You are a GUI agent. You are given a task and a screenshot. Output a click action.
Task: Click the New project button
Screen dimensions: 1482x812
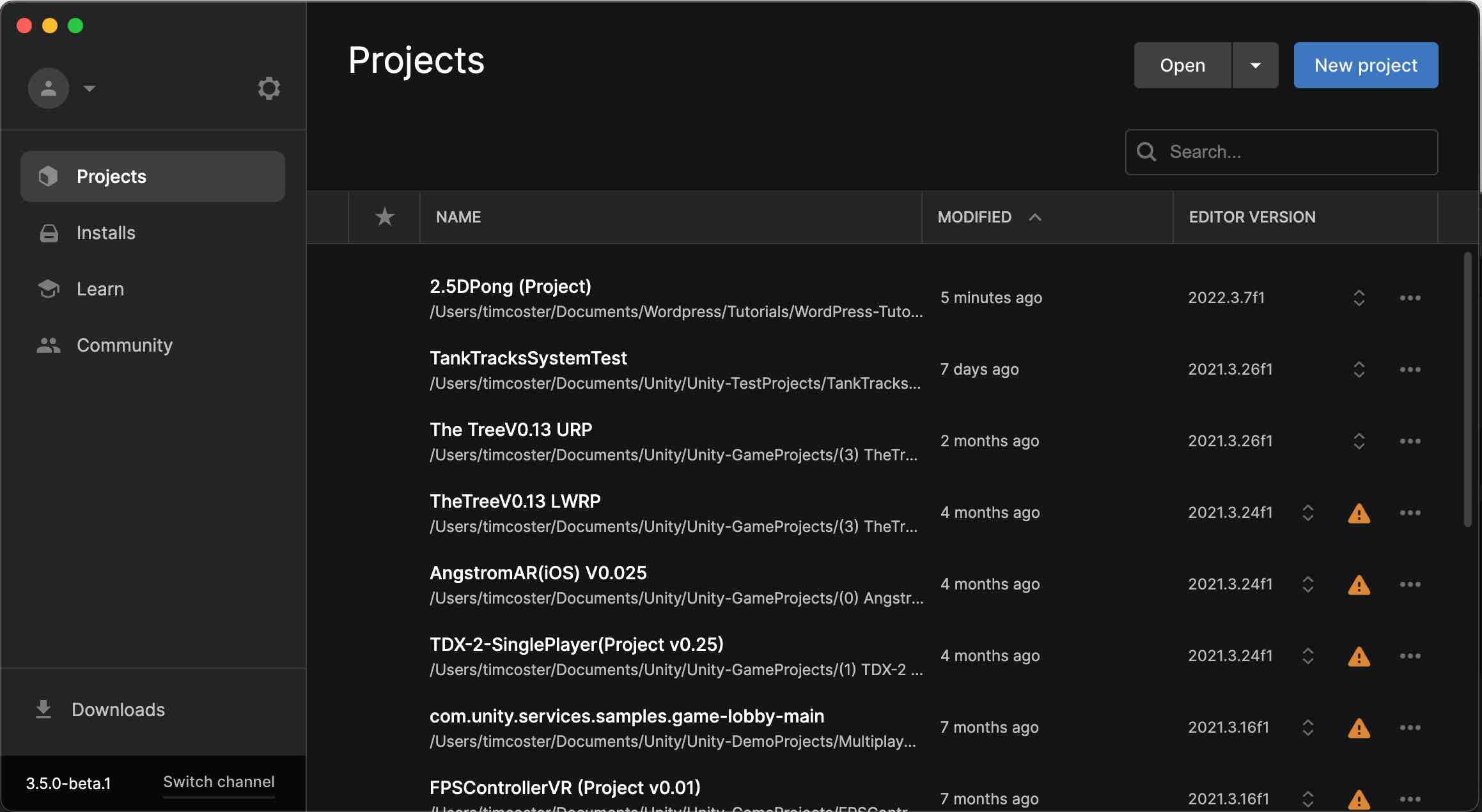coord(1366,65)
